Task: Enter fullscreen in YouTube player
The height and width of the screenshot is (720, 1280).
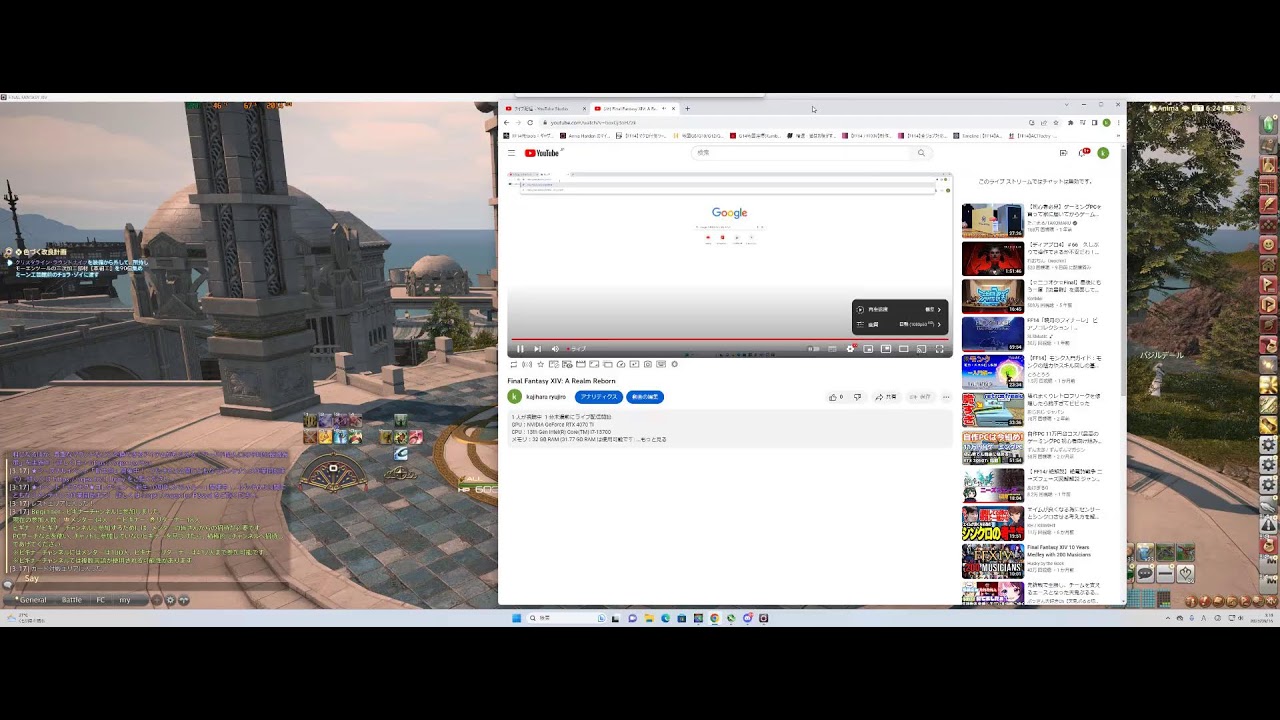Action: click(x=939, y=349)
